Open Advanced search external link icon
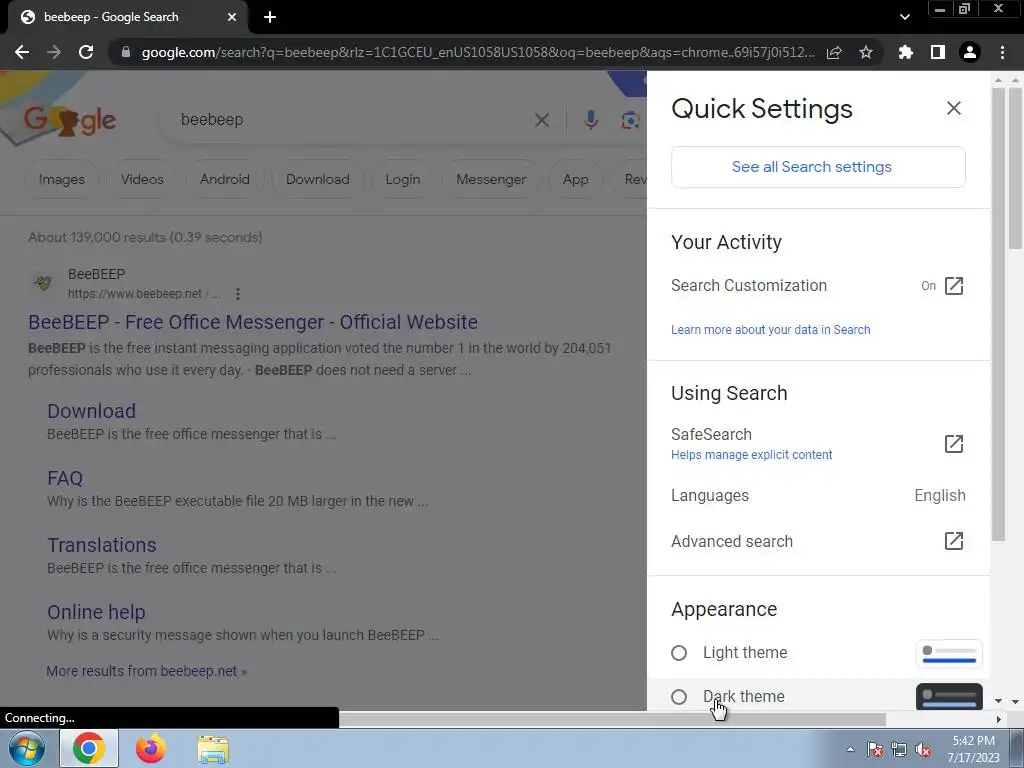Viewport: 1024px width, 768px height. click(x=953, y=541)
